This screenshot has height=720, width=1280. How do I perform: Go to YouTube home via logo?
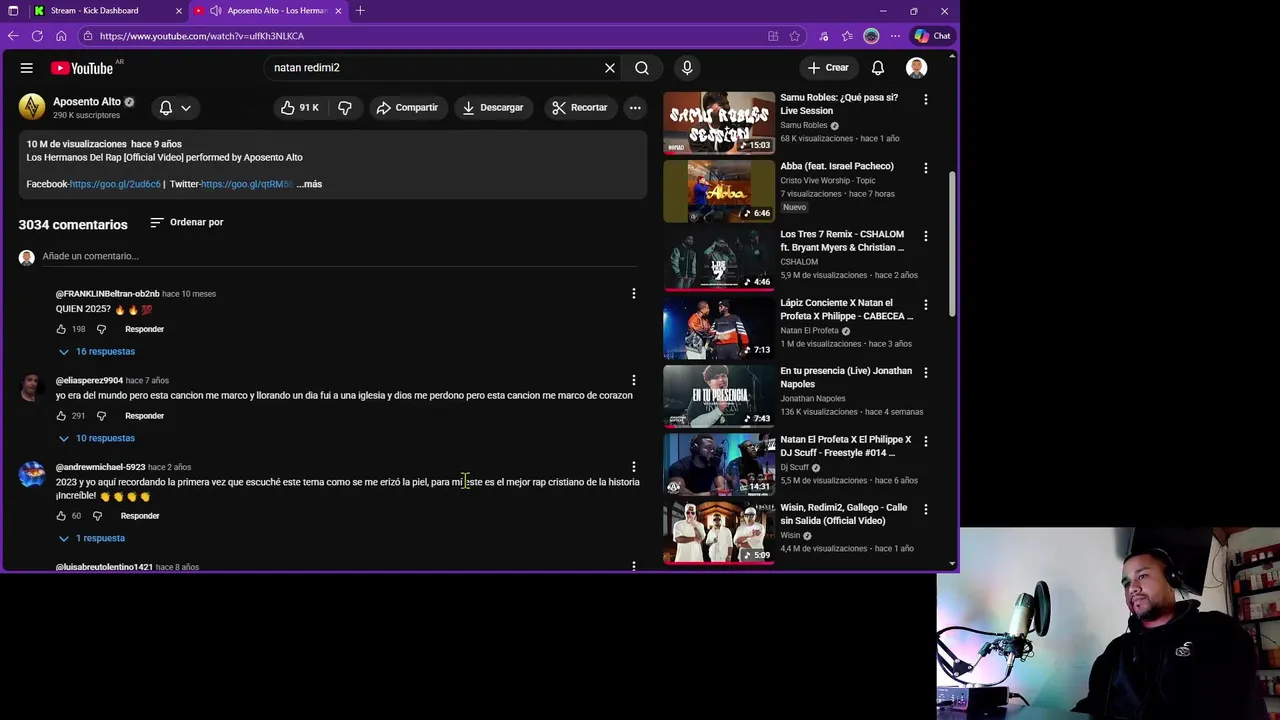(x=82, y=68)
